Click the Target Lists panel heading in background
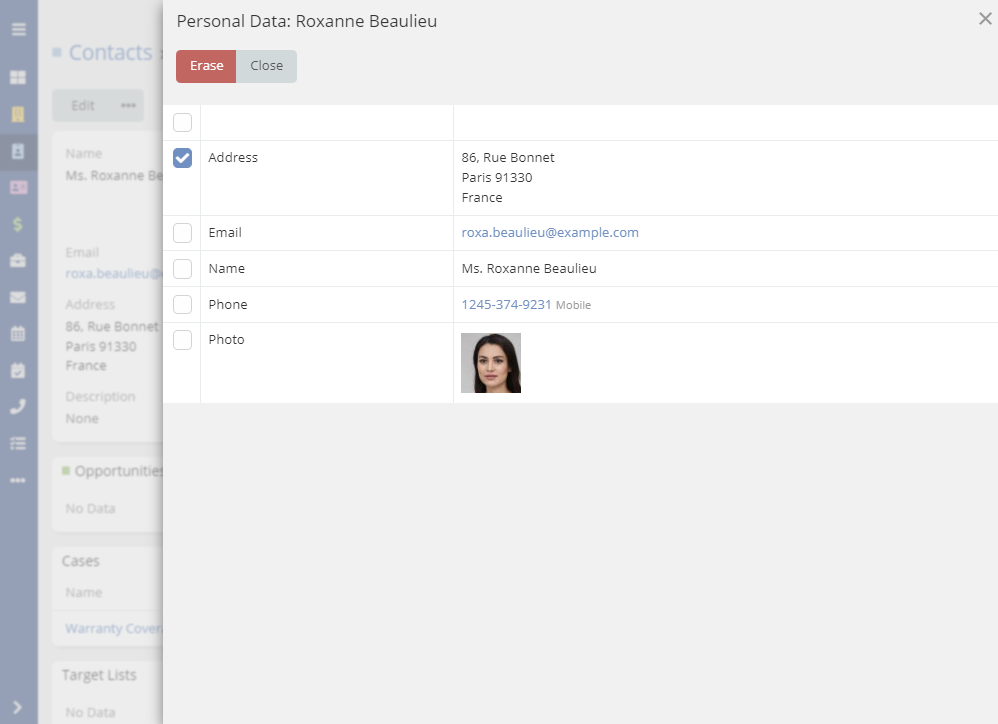The image size is (998, 724). pos(99,675)
